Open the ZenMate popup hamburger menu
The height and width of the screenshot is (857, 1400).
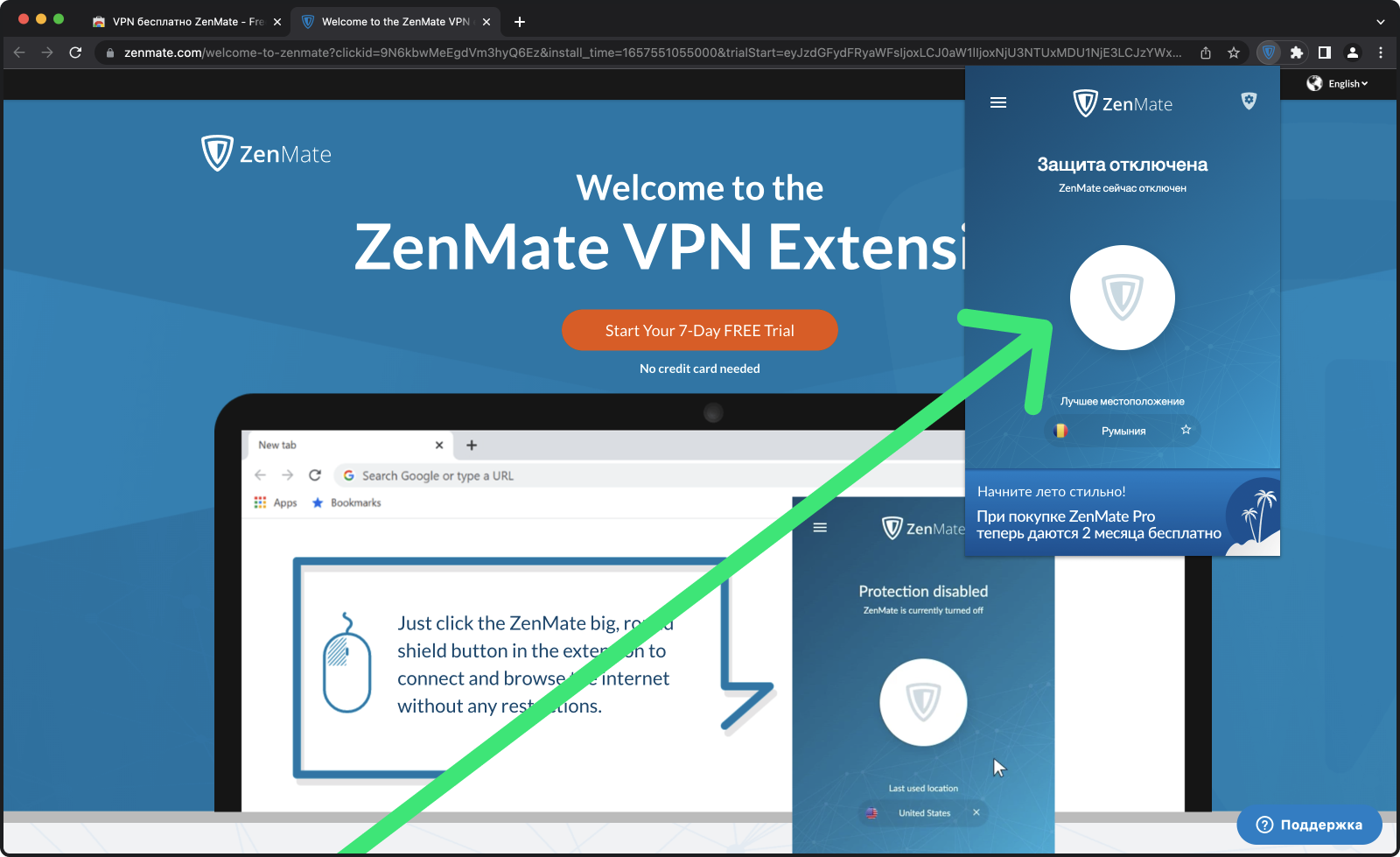(x=998, y=103)
